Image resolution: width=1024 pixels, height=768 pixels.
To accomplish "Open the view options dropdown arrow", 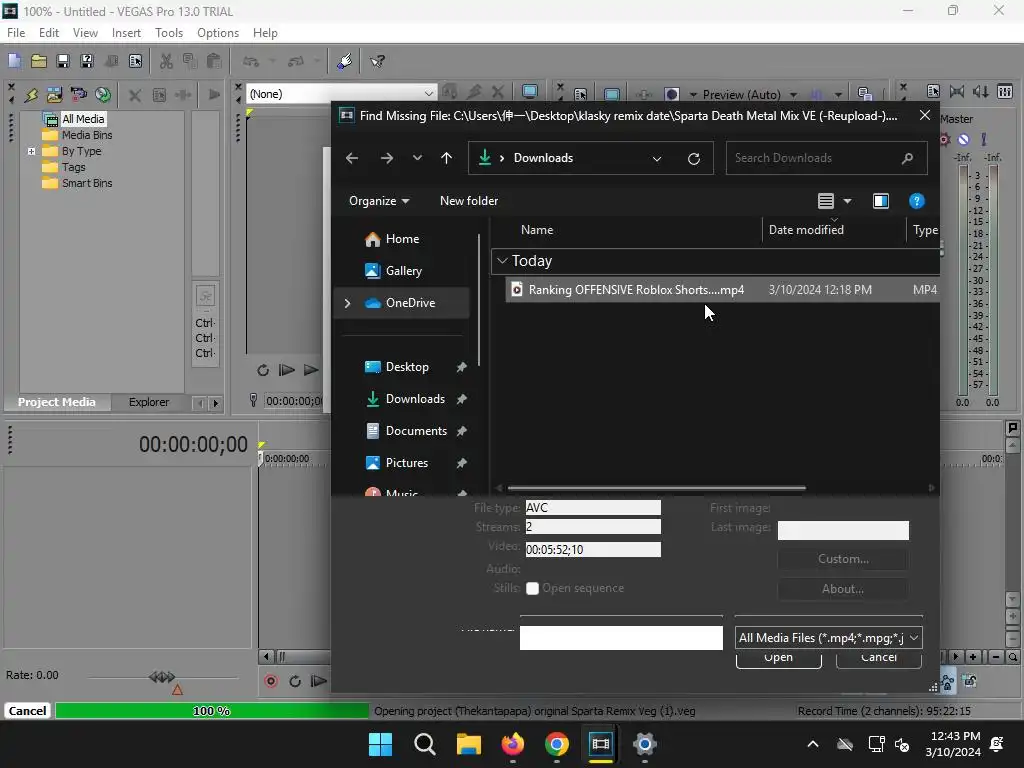I will [848, 201].
